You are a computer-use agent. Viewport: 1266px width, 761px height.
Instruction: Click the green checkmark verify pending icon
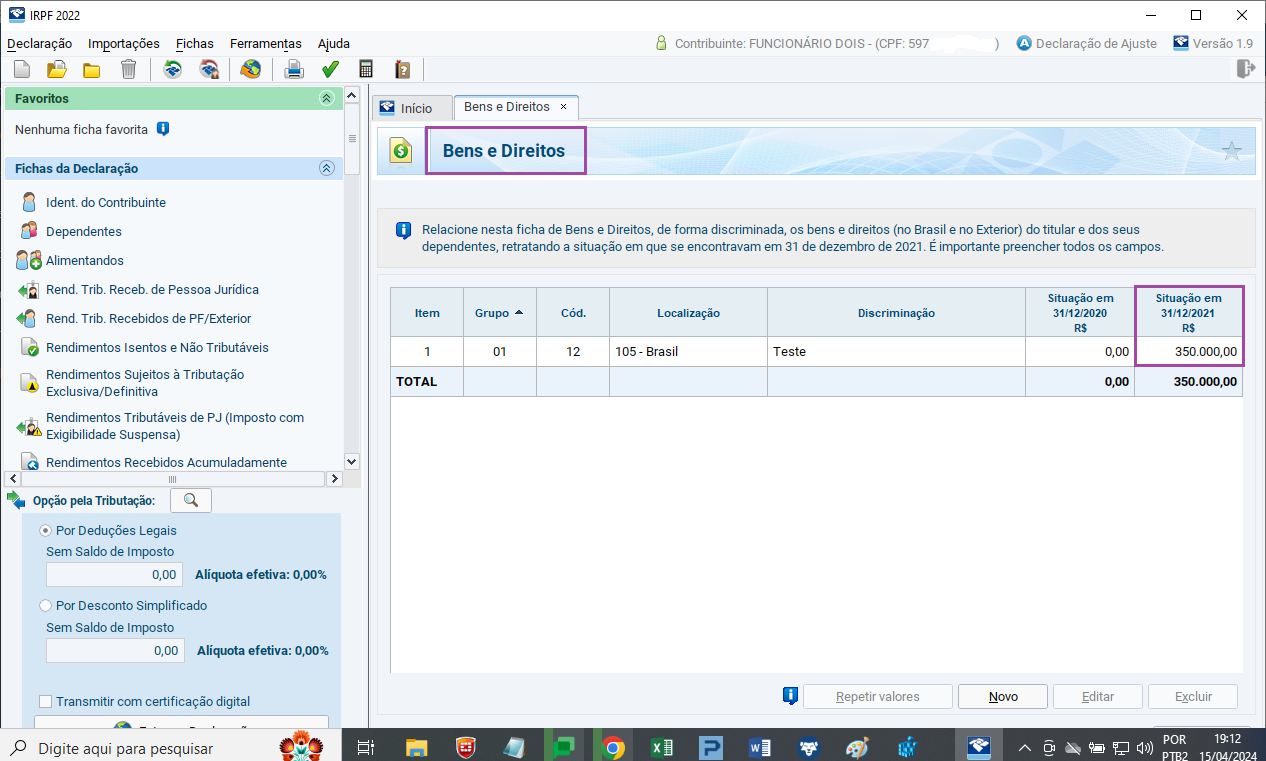[x=330, y=69]
